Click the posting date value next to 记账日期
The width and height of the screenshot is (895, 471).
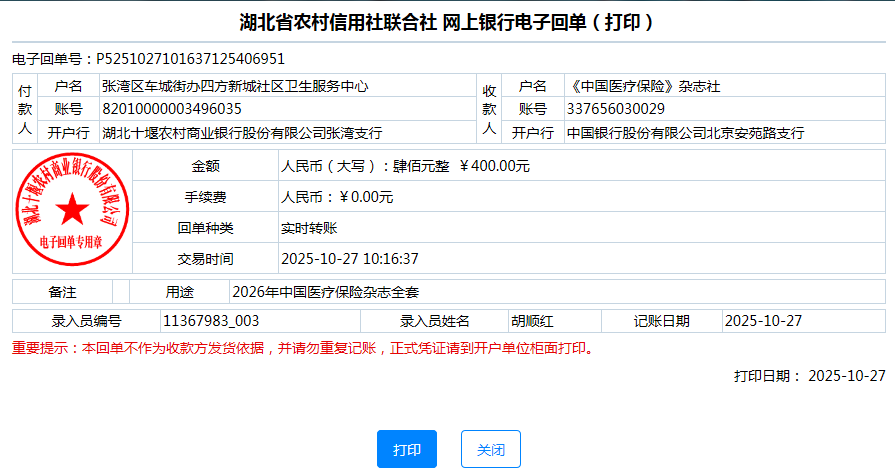click(763, 321)
